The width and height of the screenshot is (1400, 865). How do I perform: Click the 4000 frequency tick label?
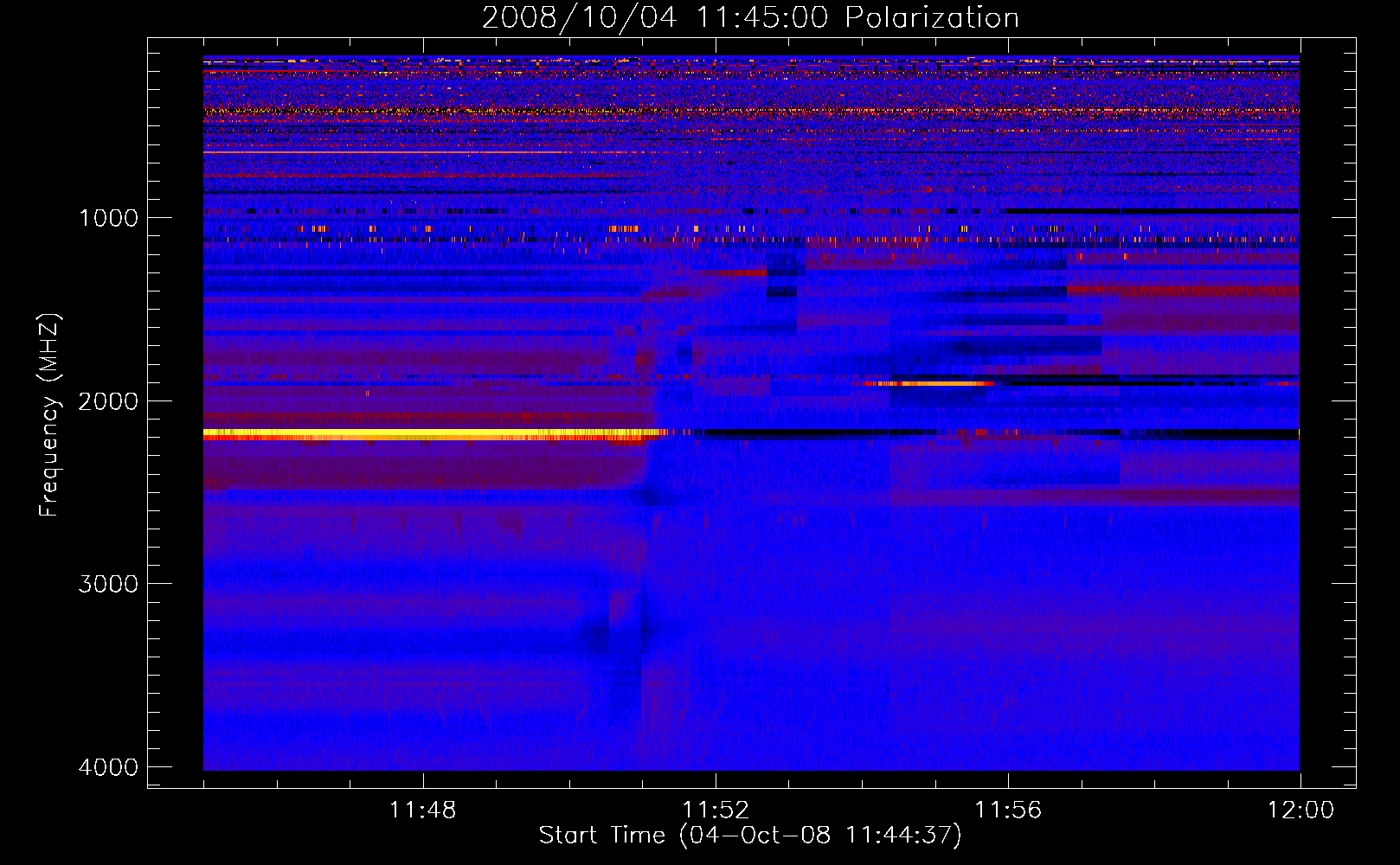pos(108,767)
